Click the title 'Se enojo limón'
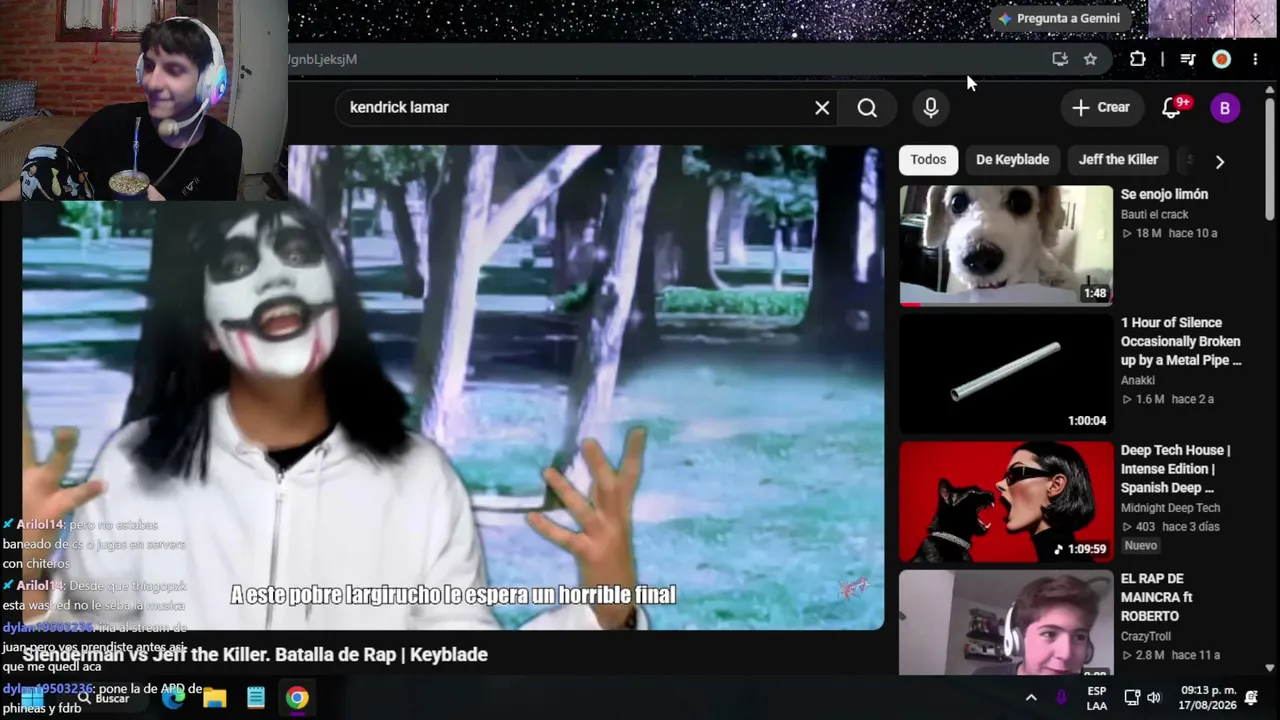This screenshot has width=1280, height=720. coord(1164,195)
